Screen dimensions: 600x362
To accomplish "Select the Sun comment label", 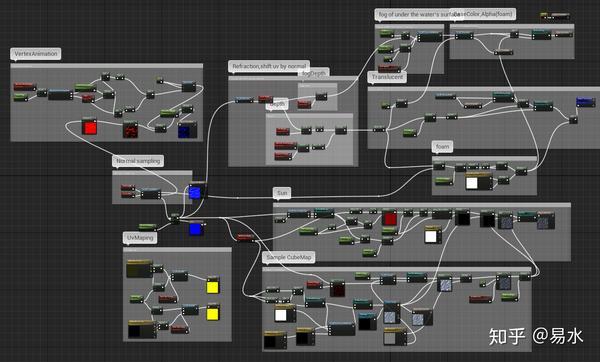I will (282, 193).
